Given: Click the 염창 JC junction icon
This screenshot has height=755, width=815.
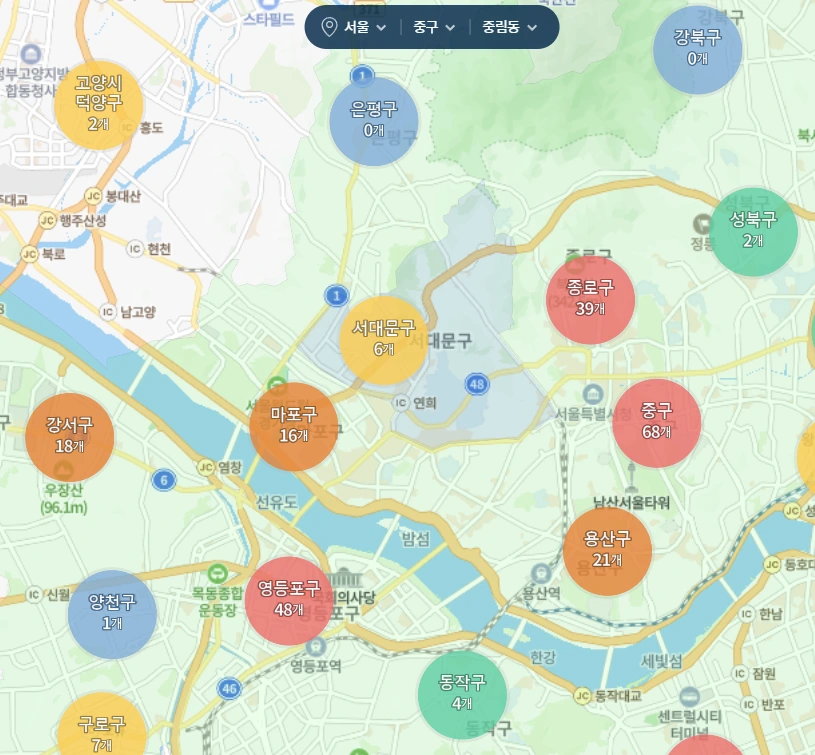Looking at the screenshot, I should click(206, 468).
